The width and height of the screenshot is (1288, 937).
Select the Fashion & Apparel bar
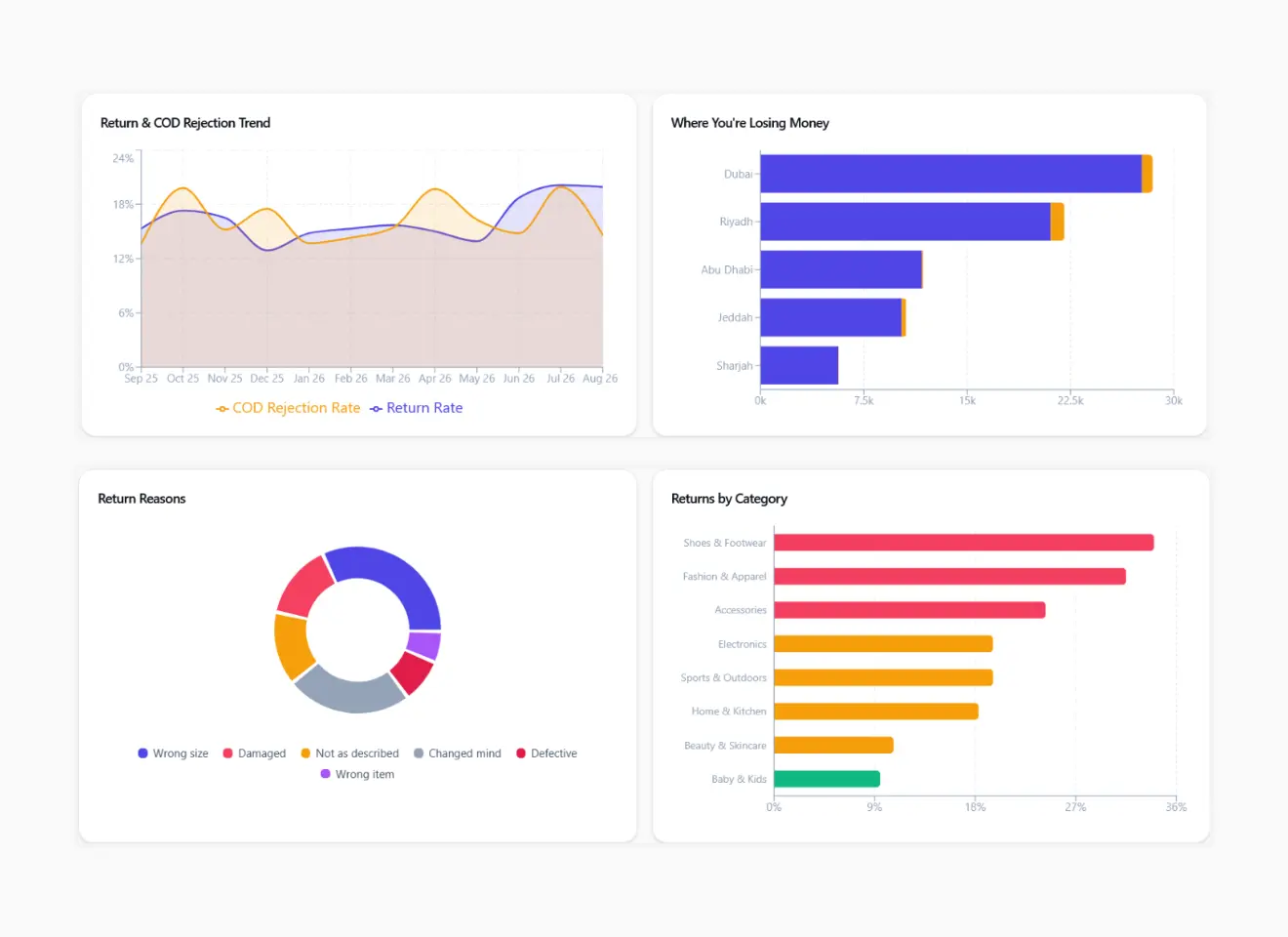click(950, 577)
